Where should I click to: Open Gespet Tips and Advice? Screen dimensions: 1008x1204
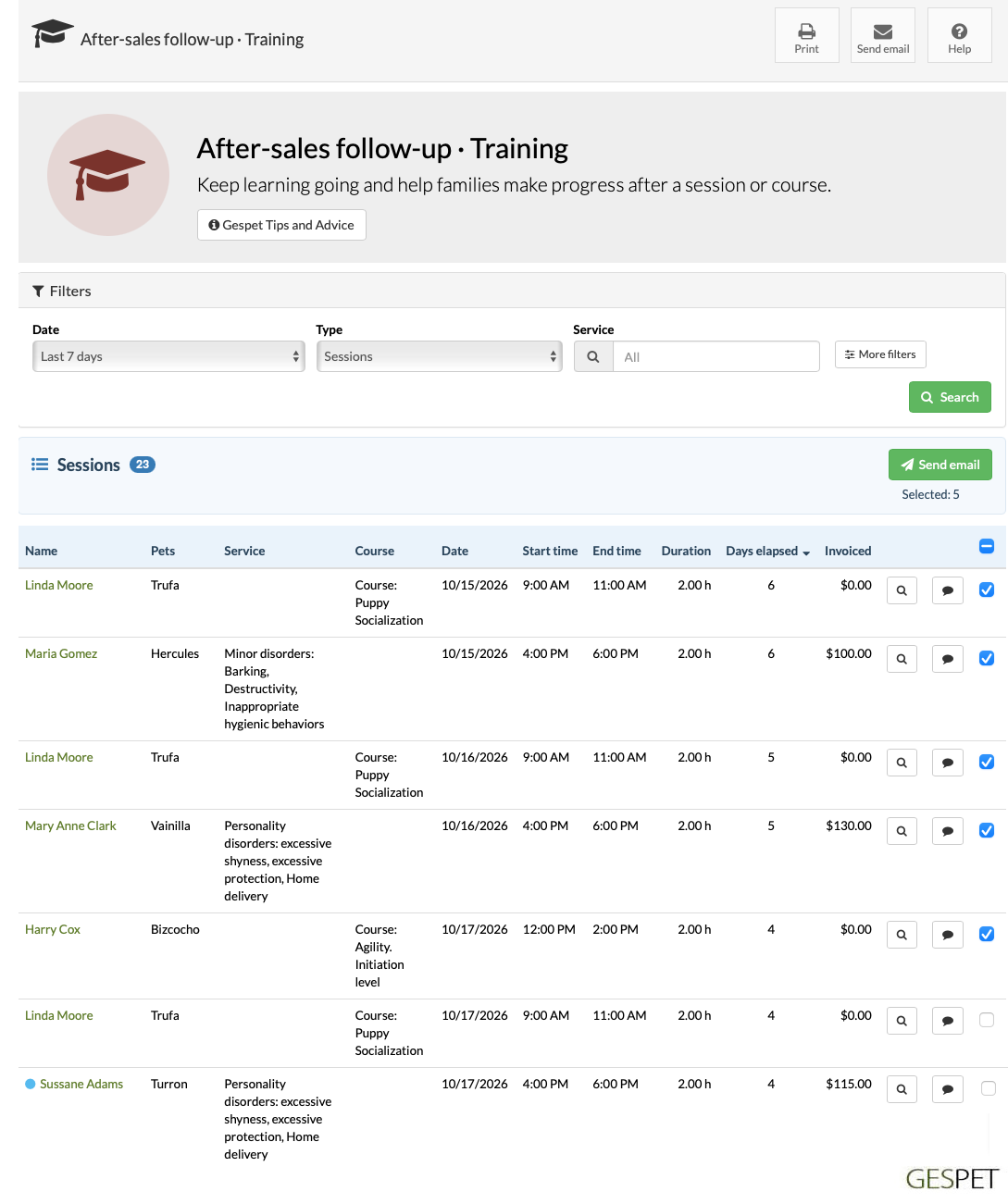(281, 225)
